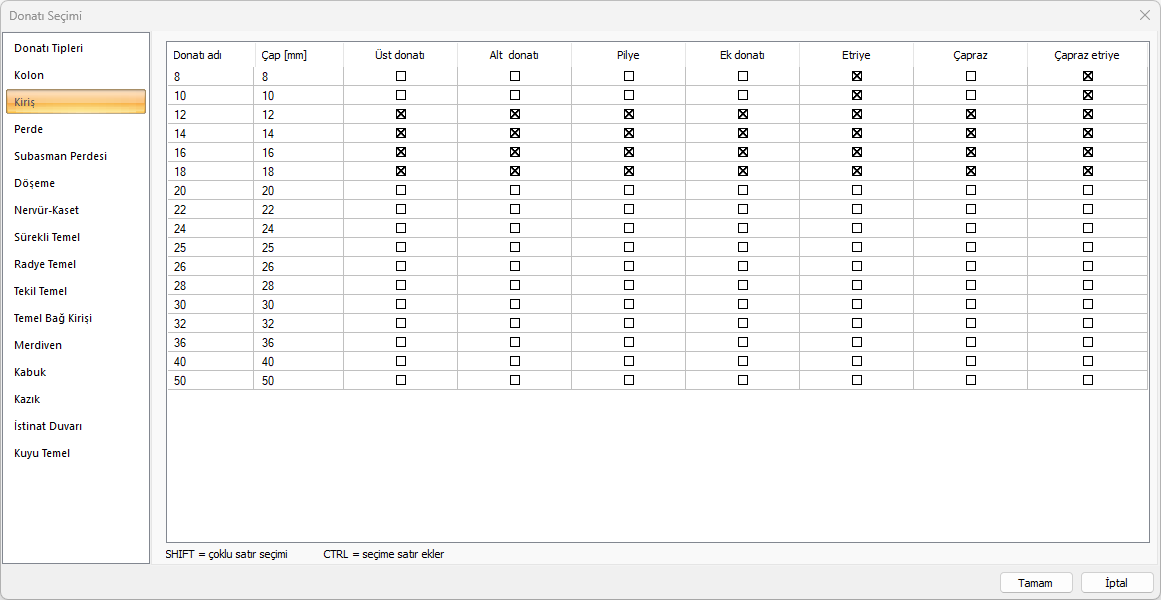Check Üst donatı box for diameter 8
This screenshot has height=600, width=1161.
401,76
